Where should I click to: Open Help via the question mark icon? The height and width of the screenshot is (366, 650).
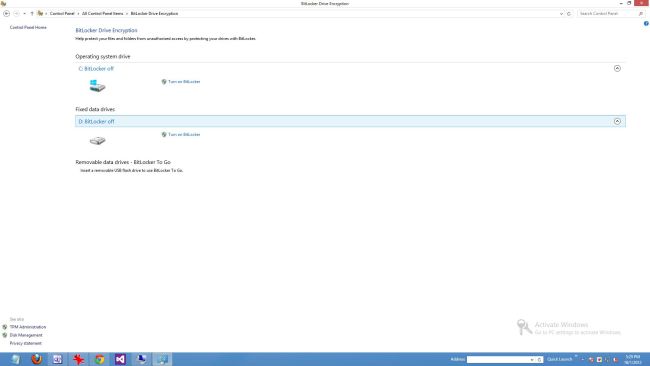coord(646,24)
